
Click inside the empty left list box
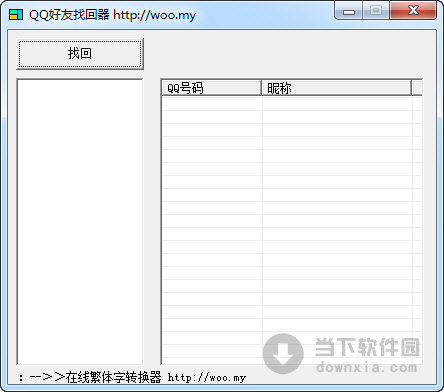coord(80,222)
